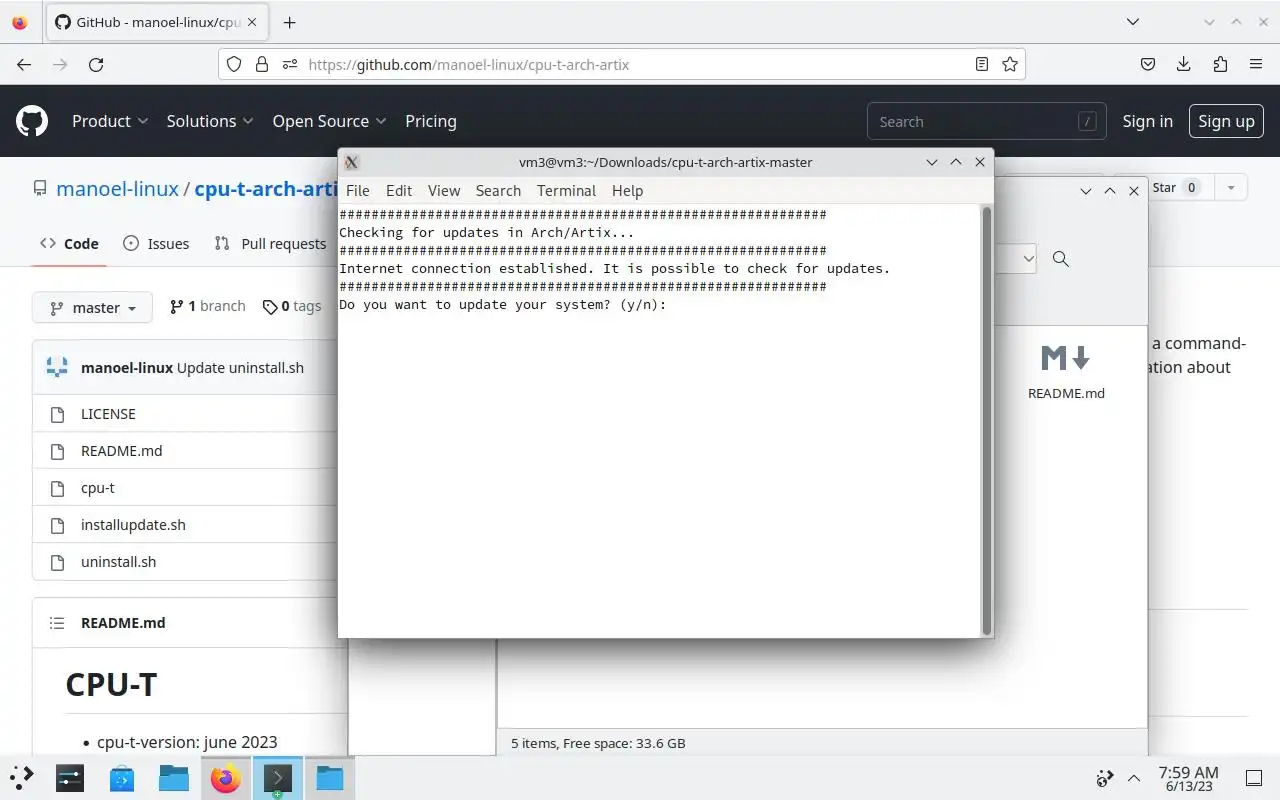1280x800 pixels.
Task: Click the README.md outline list icon
Action: 57,622
